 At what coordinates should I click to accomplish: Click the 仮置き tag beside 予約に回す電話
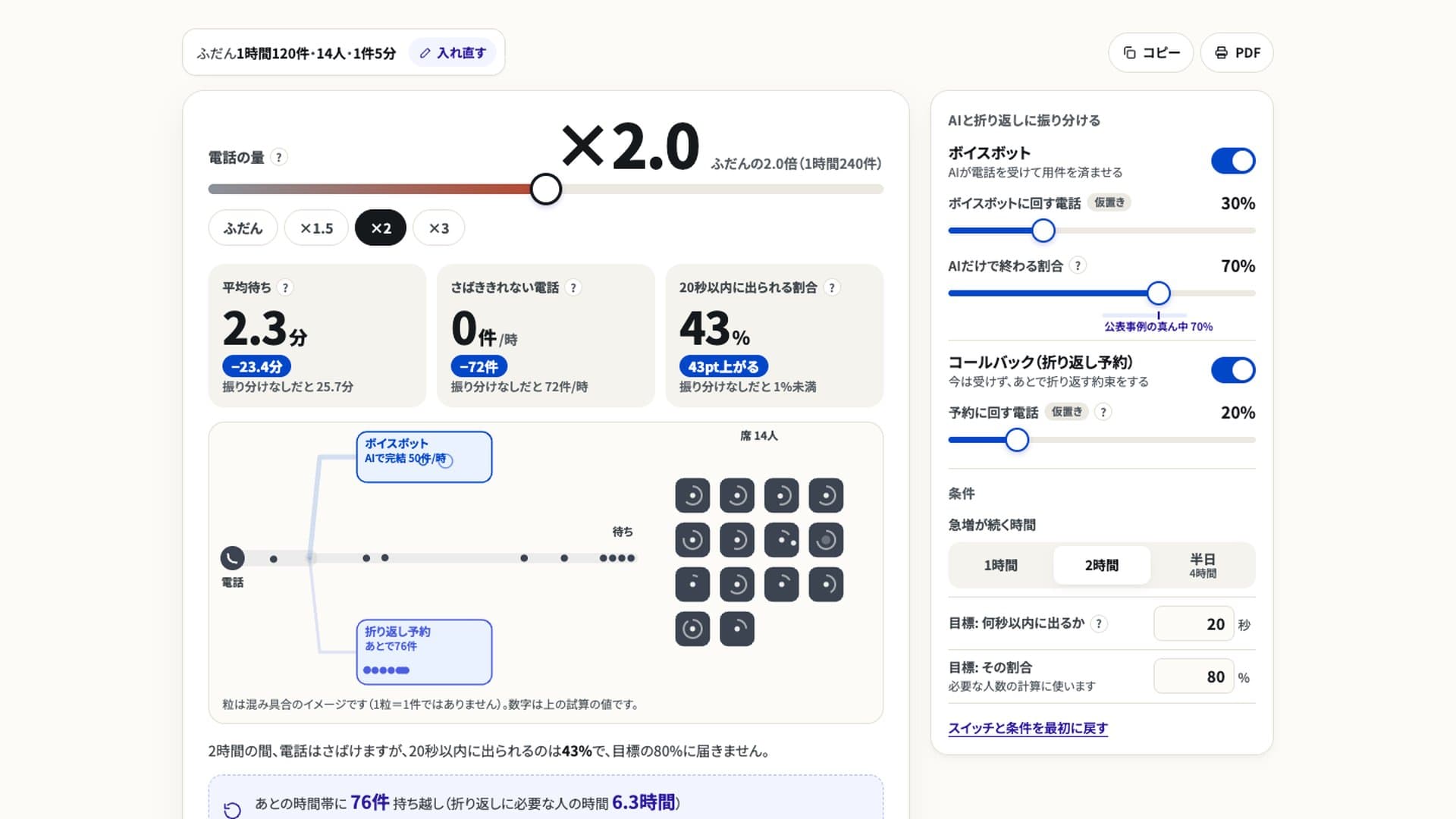1067,412
